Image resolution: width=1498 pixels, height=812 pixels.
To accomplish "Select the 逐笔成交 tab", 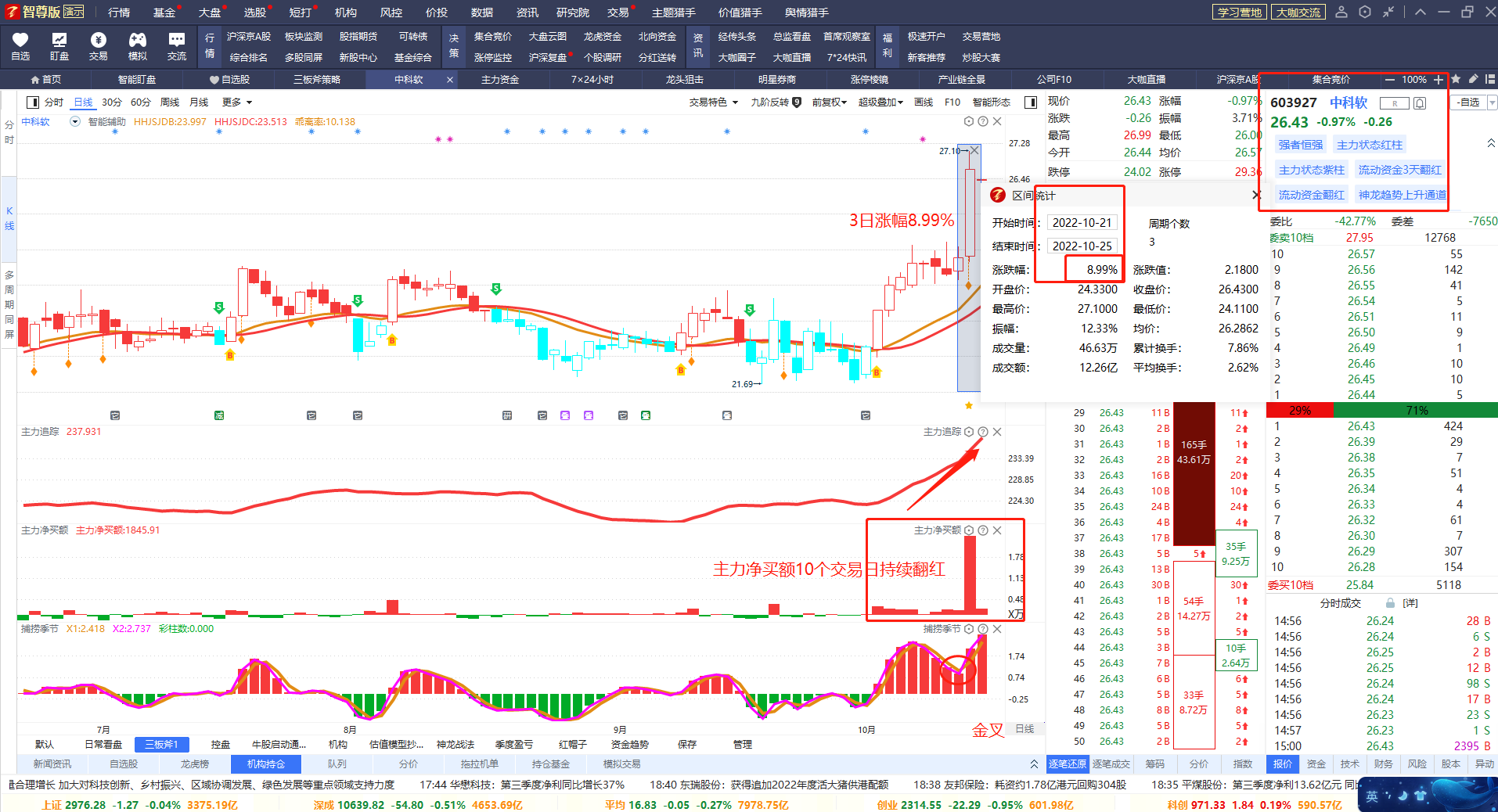I will click(1111, 764).
